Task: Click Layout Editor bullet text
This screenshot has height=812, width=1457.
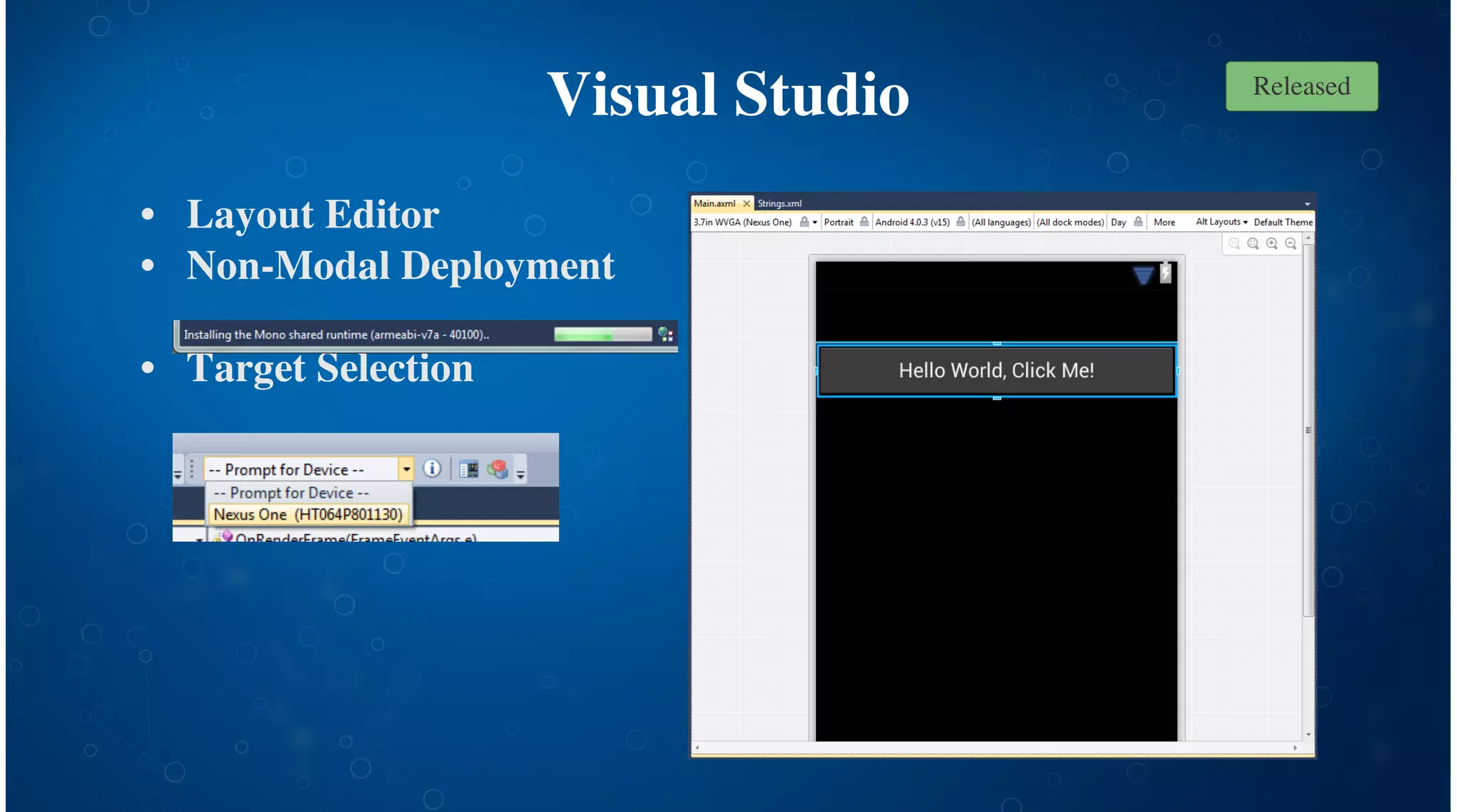Action: click(313, 214)
